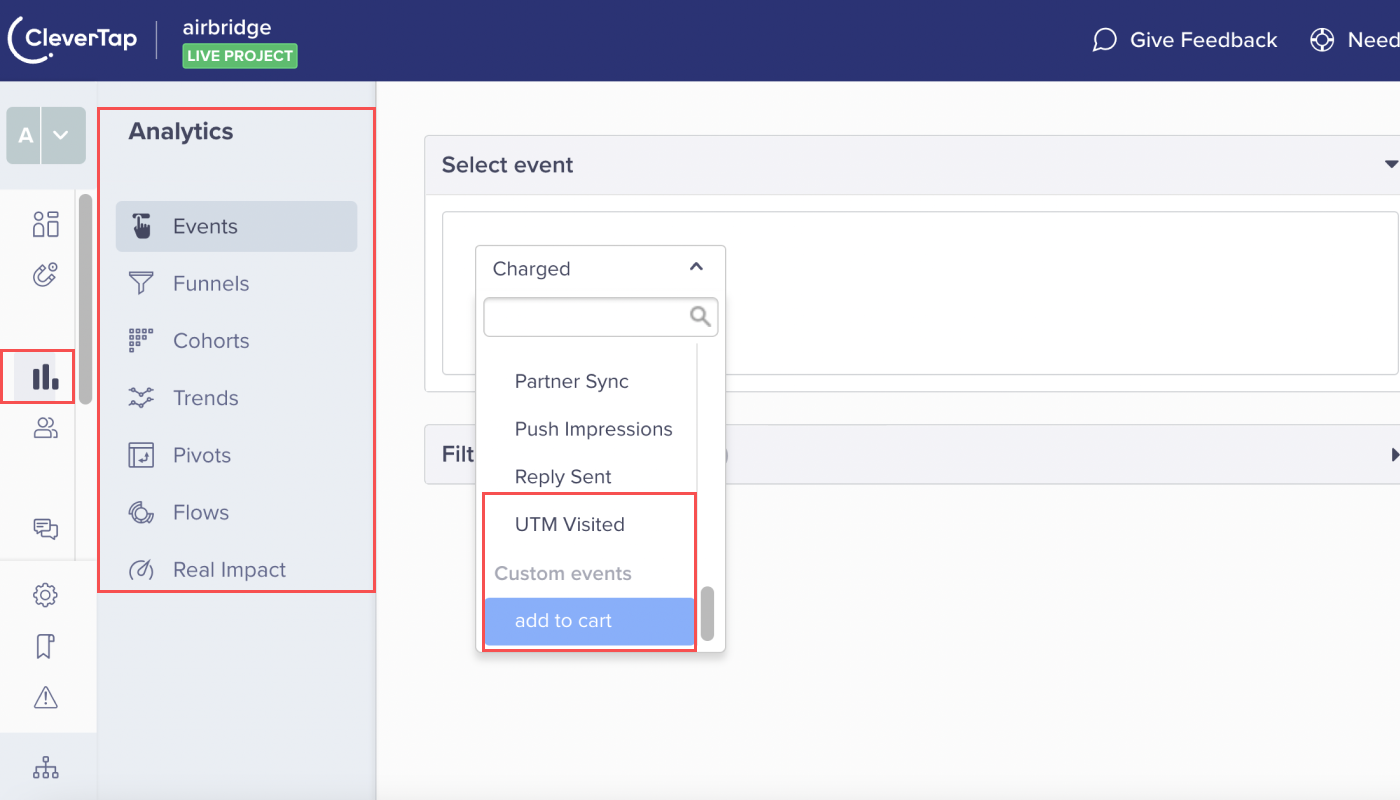Click the bookmark icon in left sidebar

(x=45, y=647)
